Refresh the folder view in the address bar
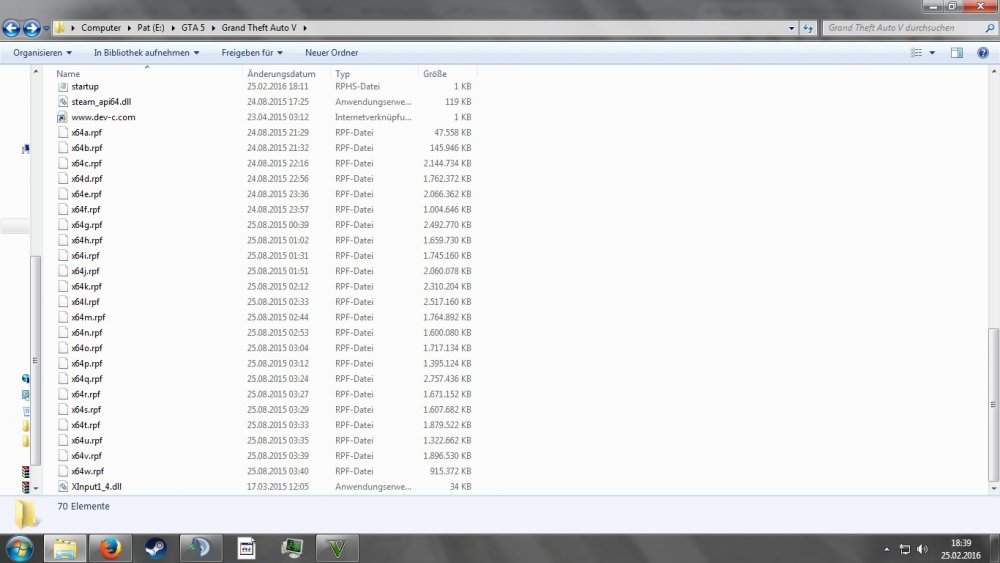 coord(808,28)
